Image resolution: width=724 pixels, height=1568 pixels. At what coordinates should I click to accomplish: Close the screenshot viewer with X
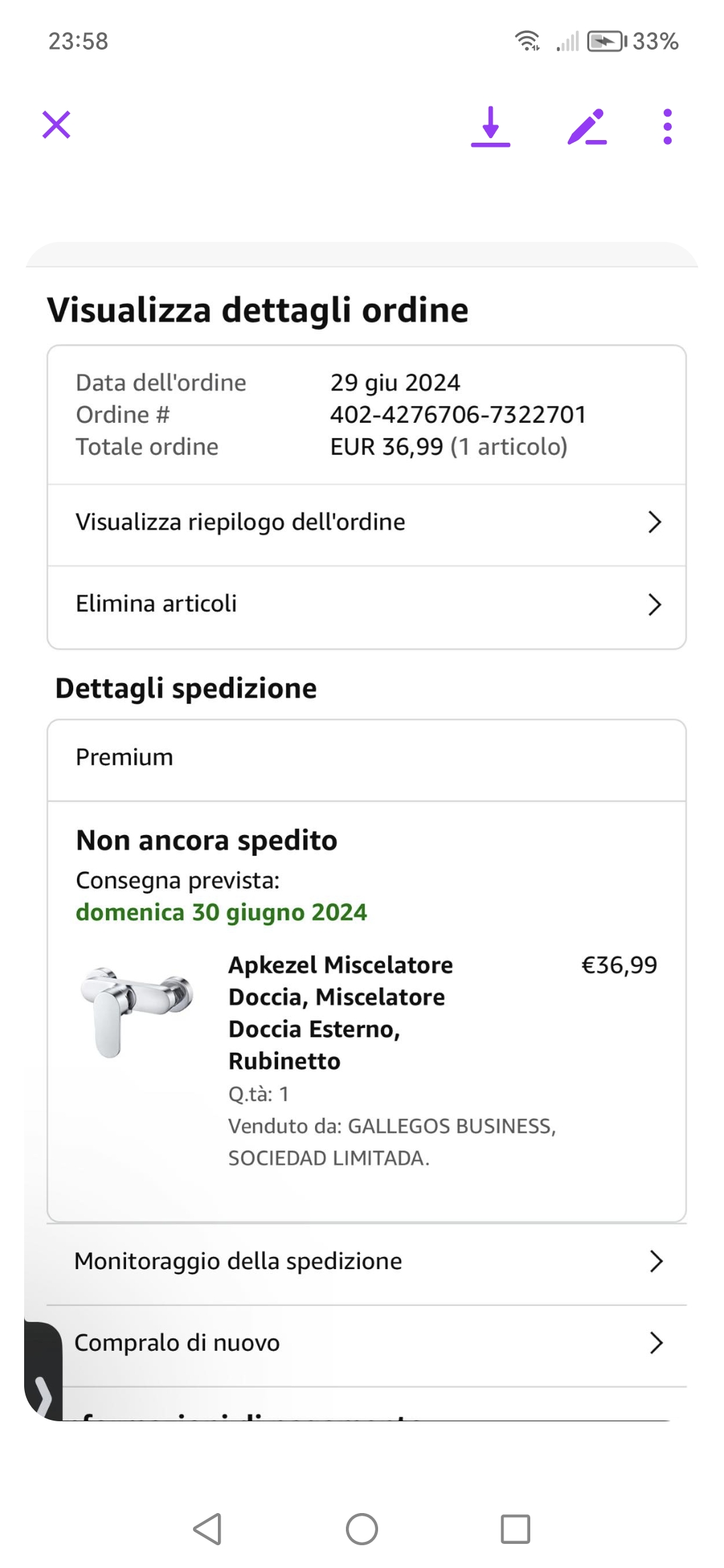(x=56, y=125)
